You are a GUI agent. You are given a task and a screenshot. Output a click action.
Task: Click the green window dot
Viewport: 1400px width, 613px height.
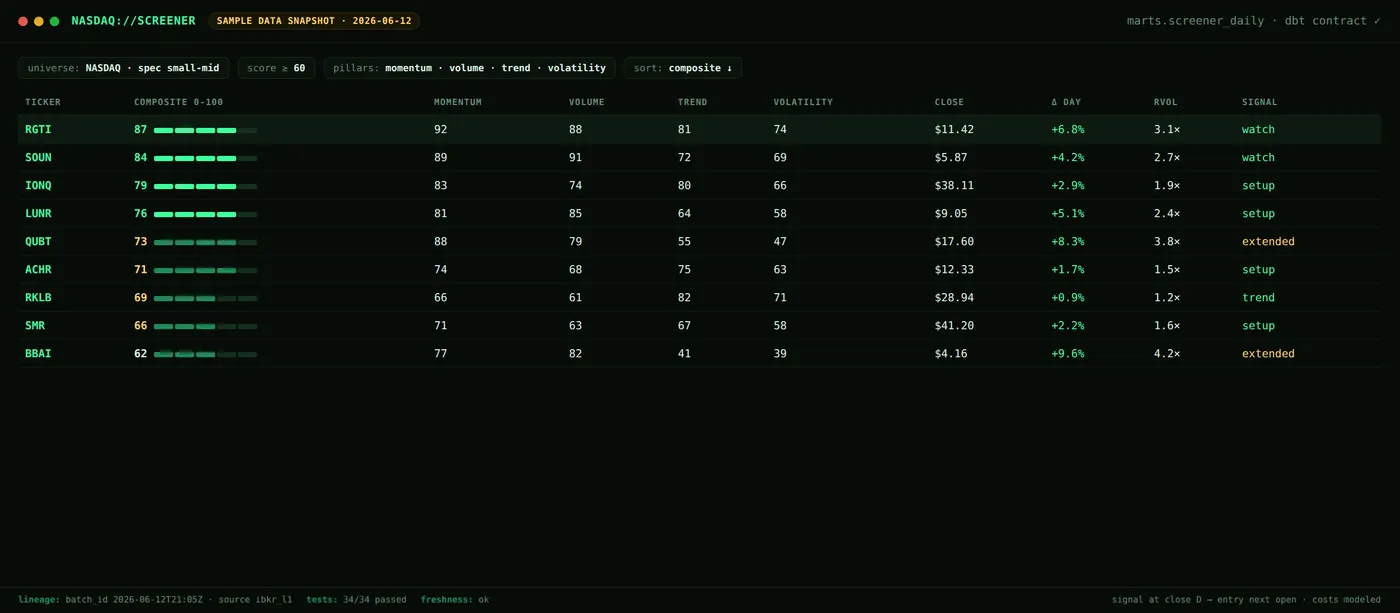click(x=55, y=21)
